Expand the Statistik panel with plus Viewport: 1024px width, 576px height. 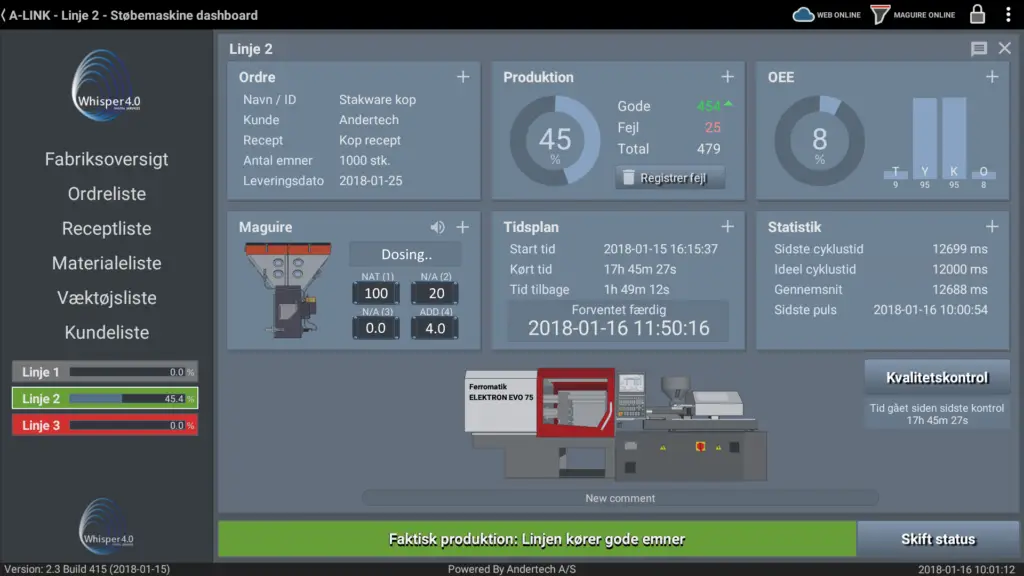[x=992, y=227]
